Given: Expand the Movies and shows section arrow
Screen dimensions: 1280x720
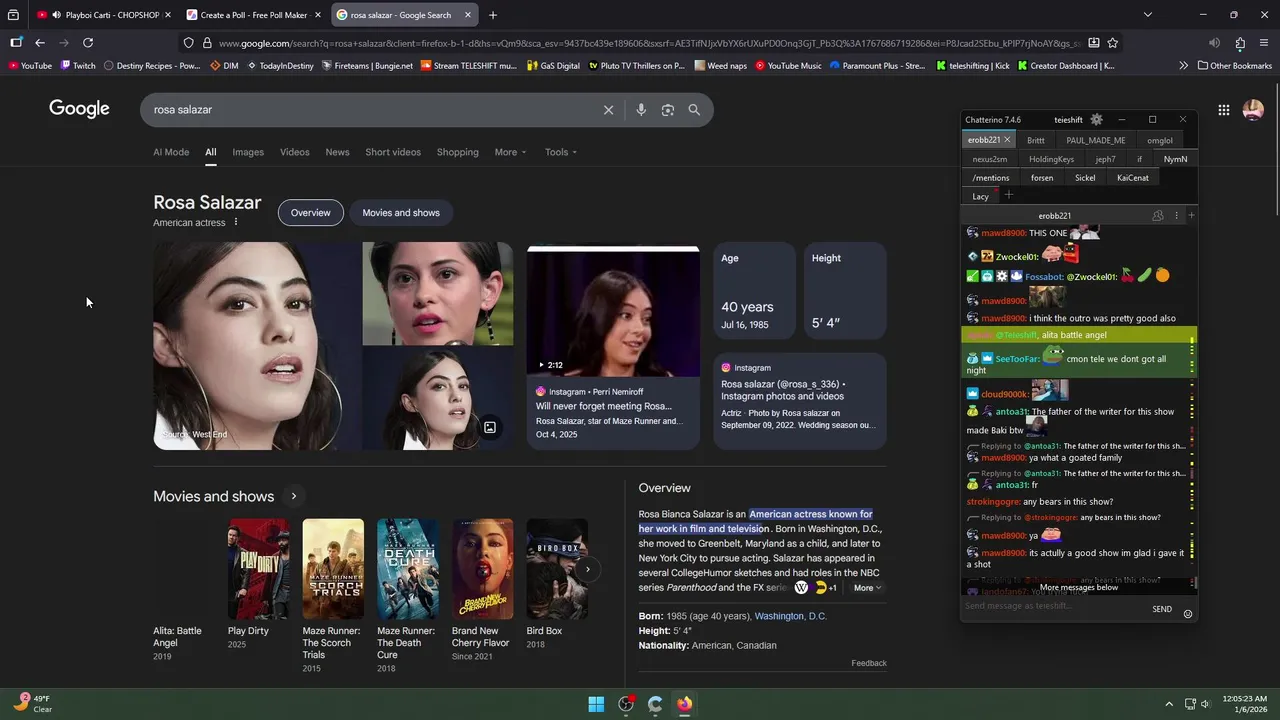Looking at the screenshot, I should pos(293,497).
